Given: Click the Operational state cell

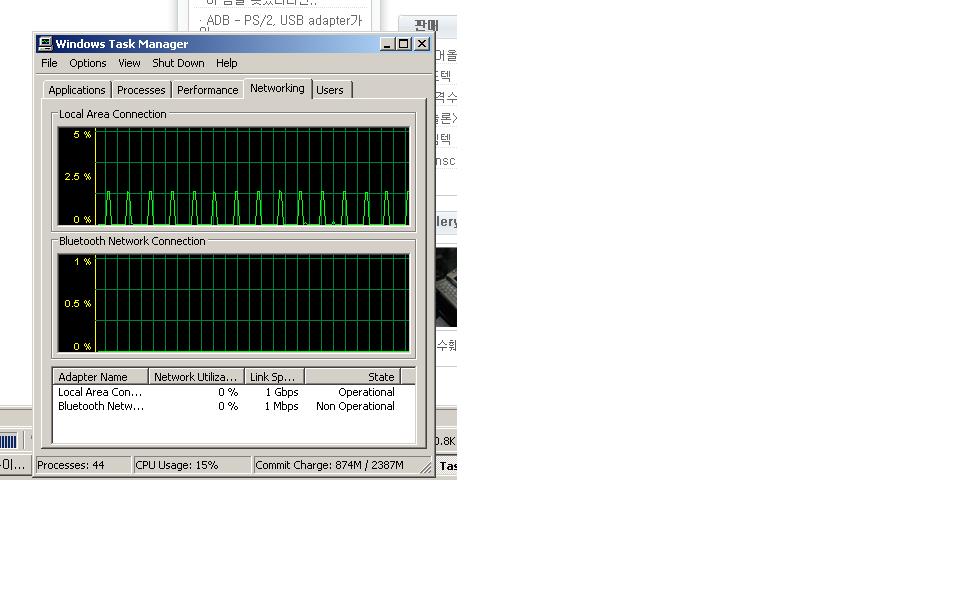Looking at the screenshot, I should point(366,392).
